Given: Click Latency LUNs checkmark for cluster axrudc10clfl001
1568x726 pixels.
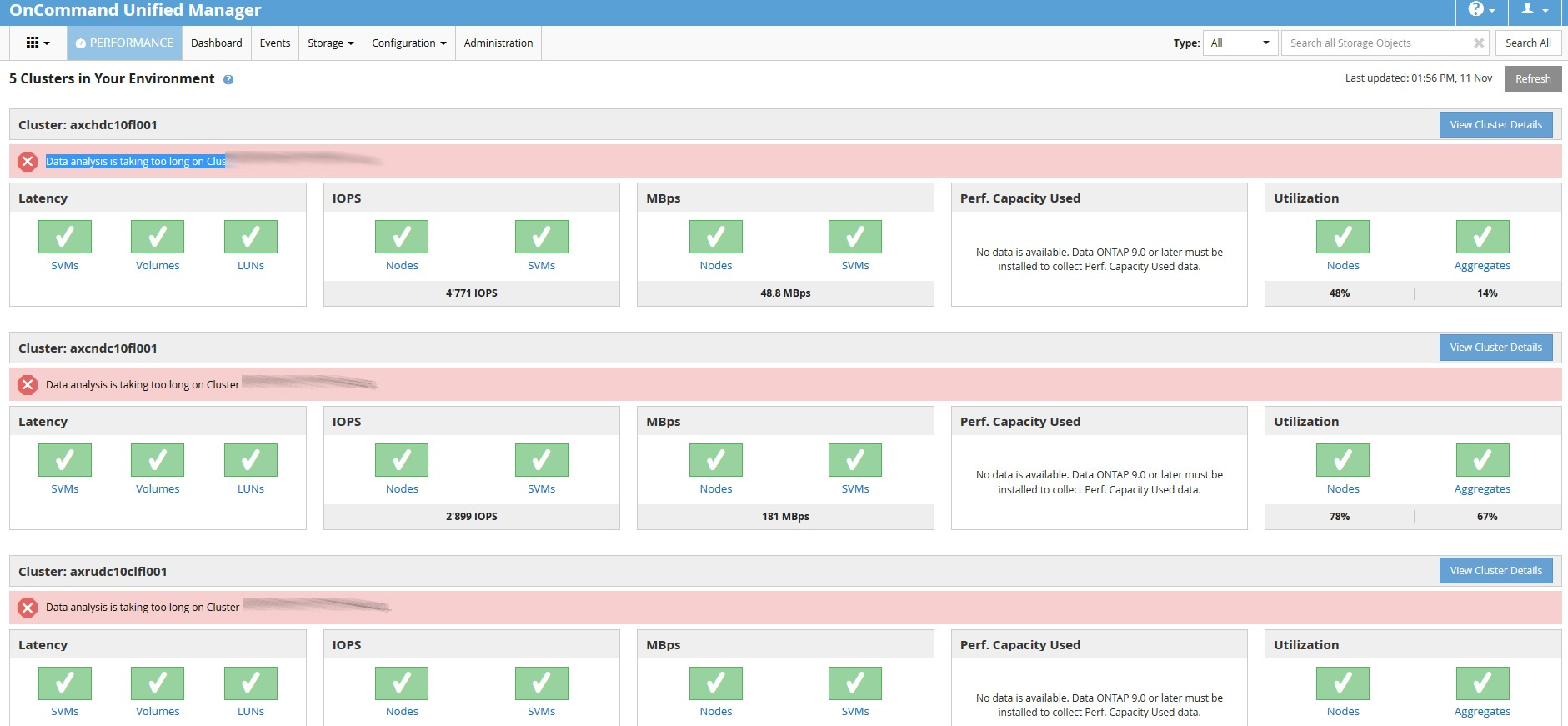Looking at the screenshot, I should pyautogui.click(x=251, y=683).
